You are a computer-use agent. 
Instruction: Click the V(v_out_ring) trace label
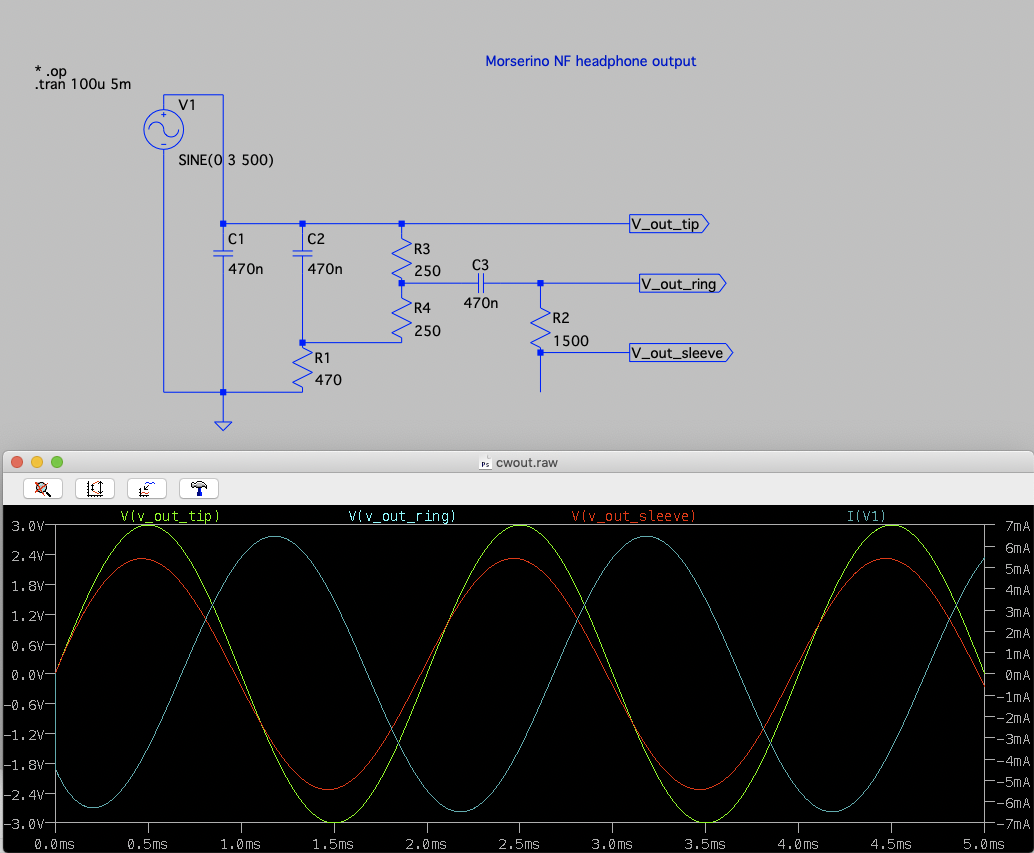tap(402, 515)
